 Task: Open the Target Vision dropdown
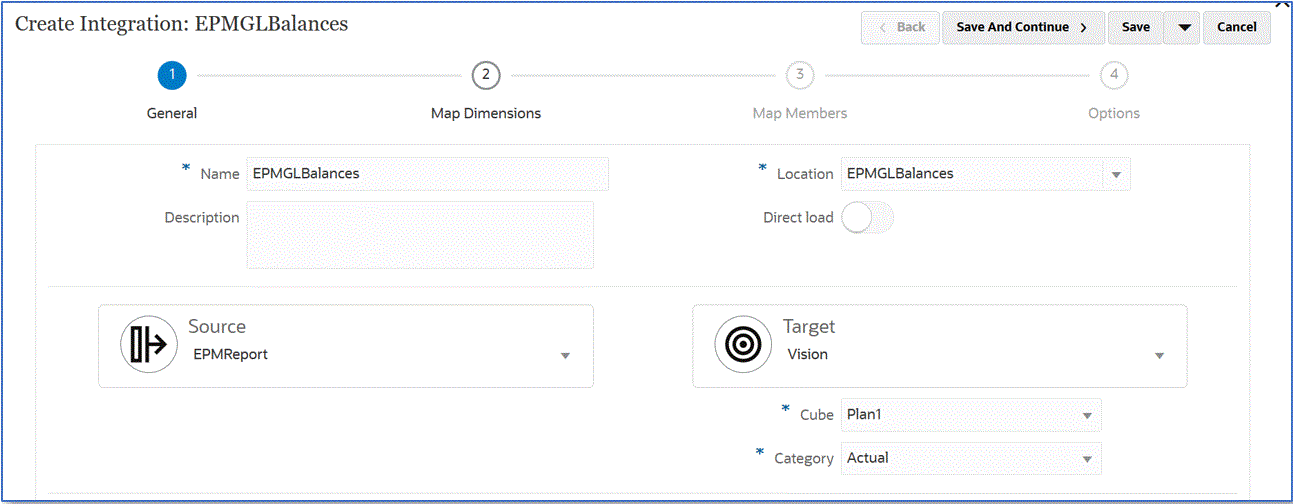point(1159,355)
